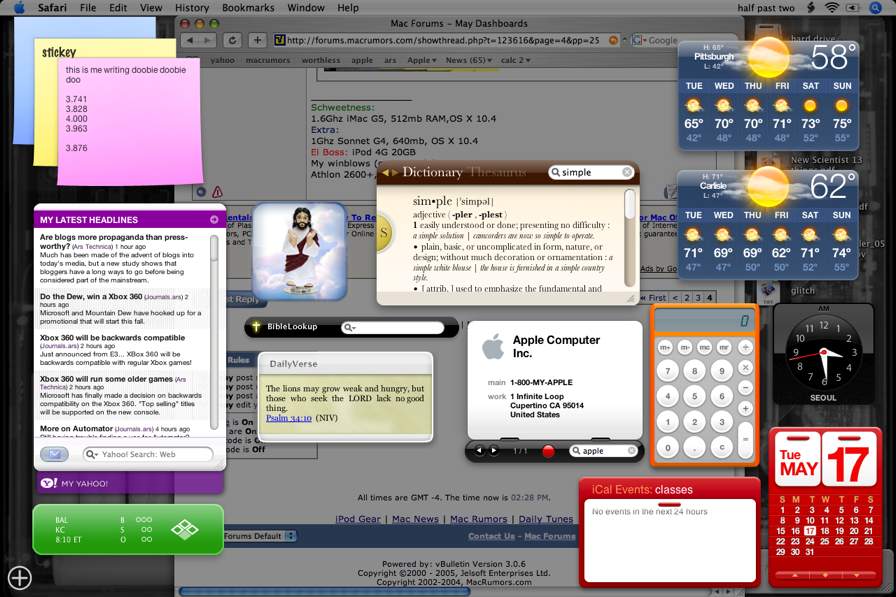Open the Mac News footer link
The width and height of the screenshot is (896, 597).
[x=415, y=519]
